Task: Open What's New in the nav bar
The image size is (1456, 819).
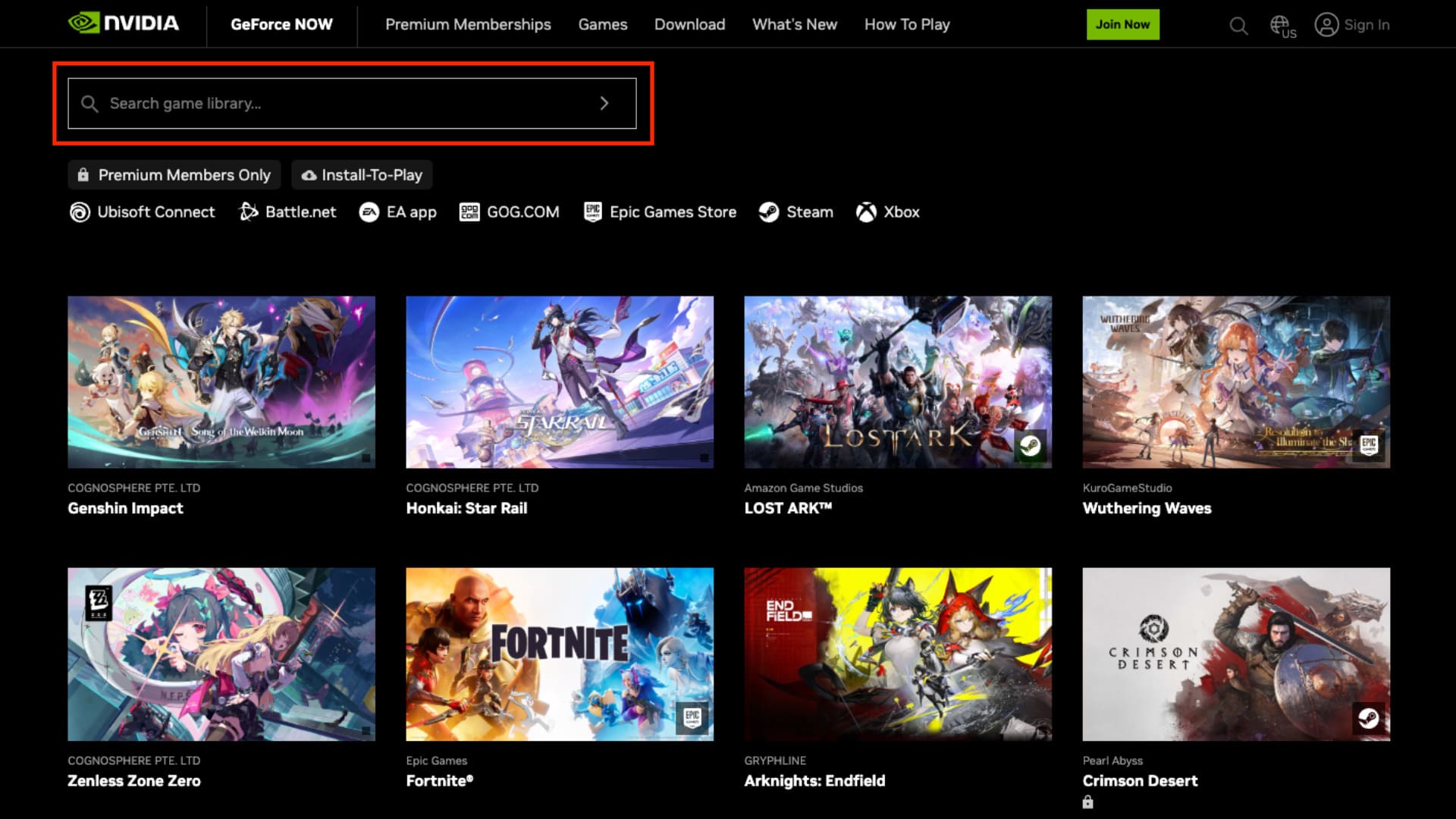Action: [795, 24]
